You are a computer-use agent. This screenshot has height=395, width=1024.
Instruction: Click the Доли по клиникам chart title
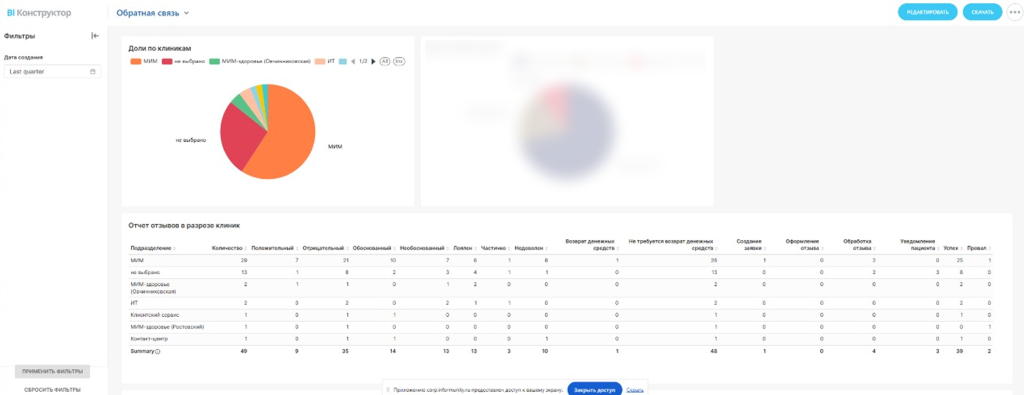[x=159, y=48]
